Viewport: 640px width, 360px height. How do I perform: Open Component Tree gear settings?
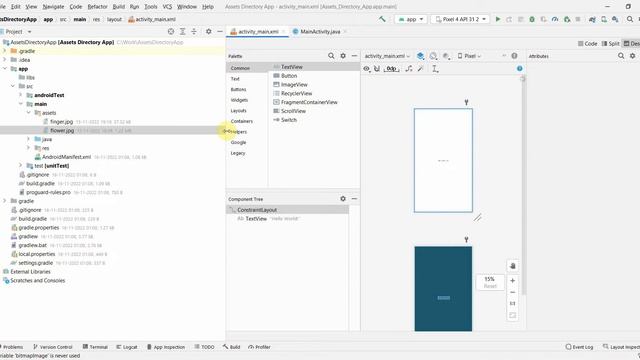(x=343, y=199)
